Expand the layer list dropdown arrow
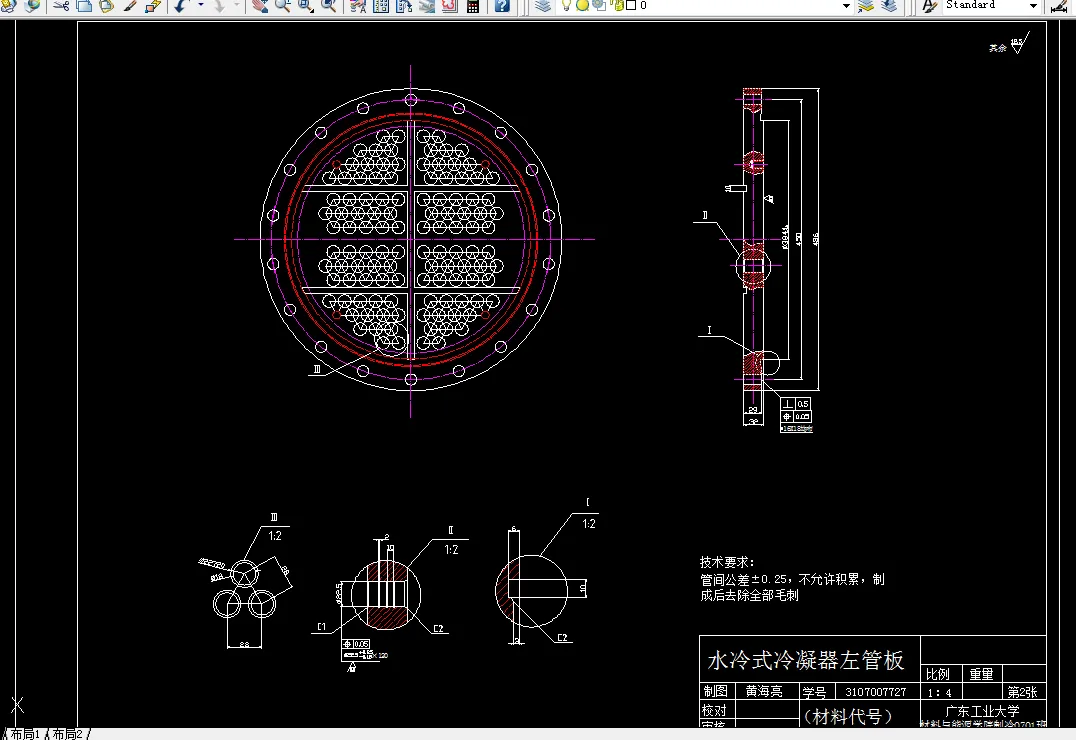 (847, 6)
